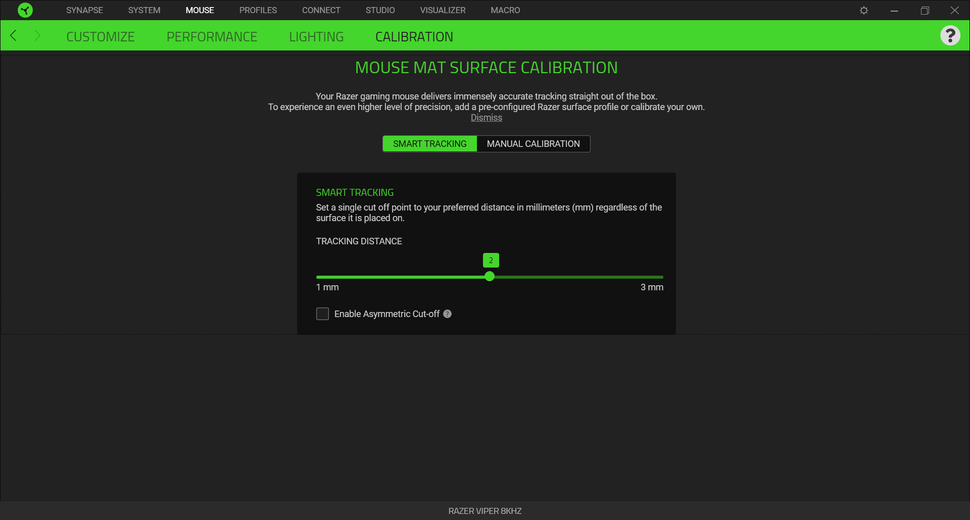Open the help question mark icon
Image resolution: width=970 pixels, height=520 pixels.
950,35
